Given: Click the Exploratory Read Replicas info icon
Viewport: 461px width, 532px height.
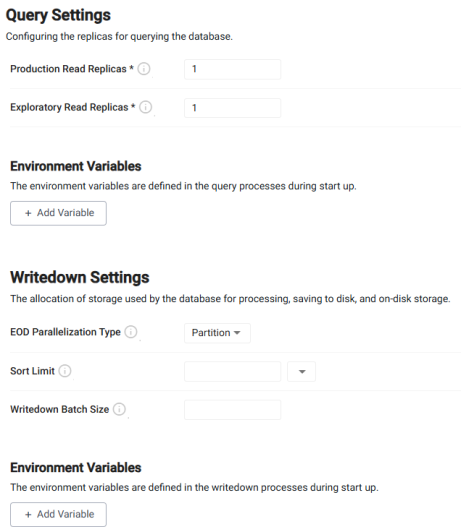Looking at the screenshot, I should pyautogui.click(x=146, y=107).
